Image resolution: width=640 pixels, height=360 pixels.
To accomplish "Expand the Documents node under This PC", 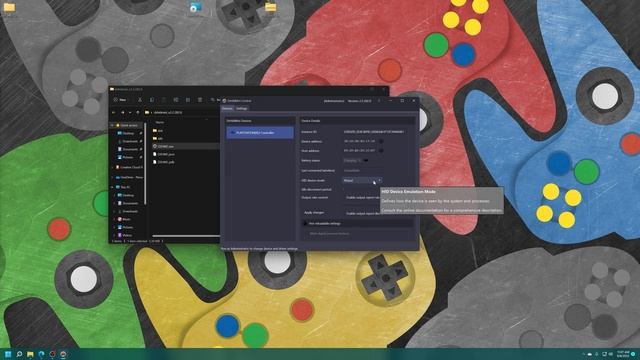I will [x=115, y=203].
